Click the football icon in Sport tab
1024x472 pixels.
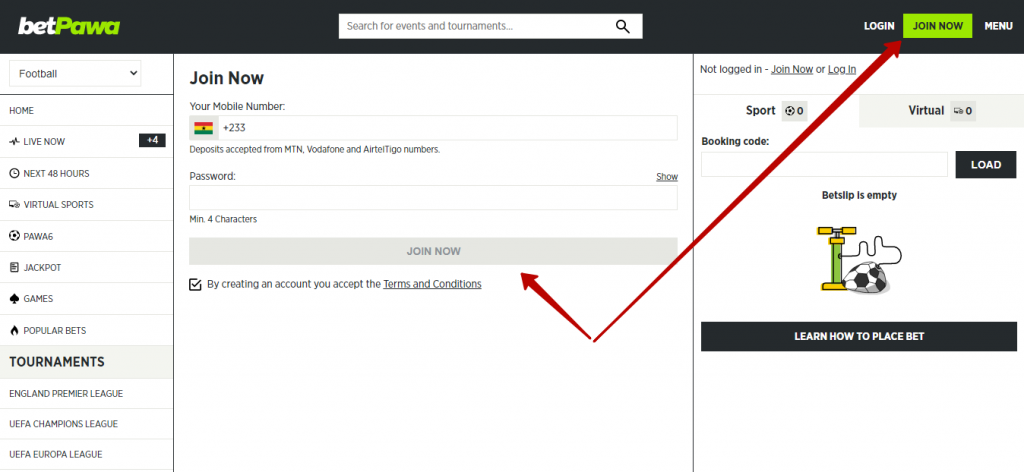[790, 111]
